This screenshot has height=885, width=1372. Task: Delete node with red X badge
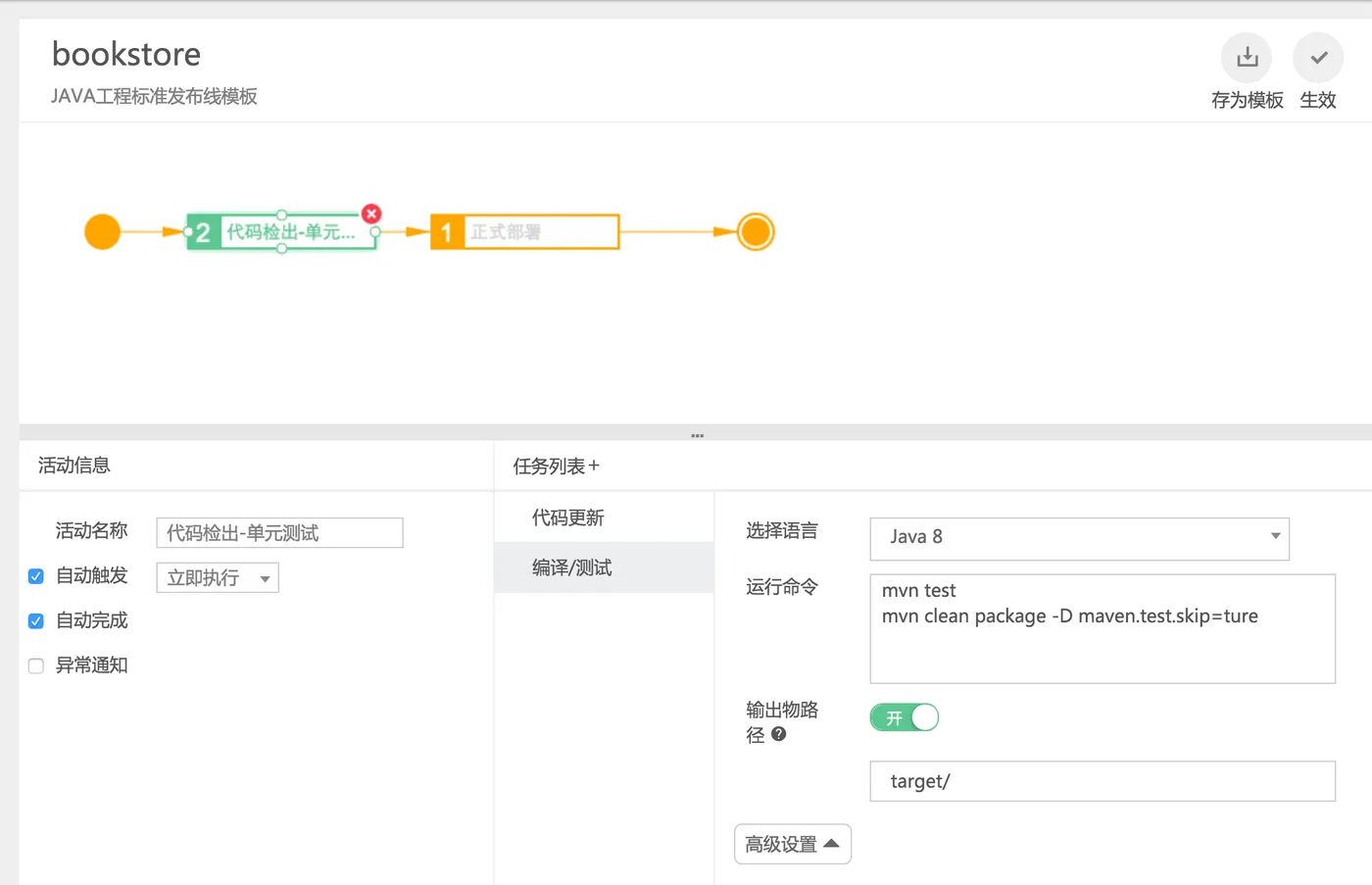point(371,214)
